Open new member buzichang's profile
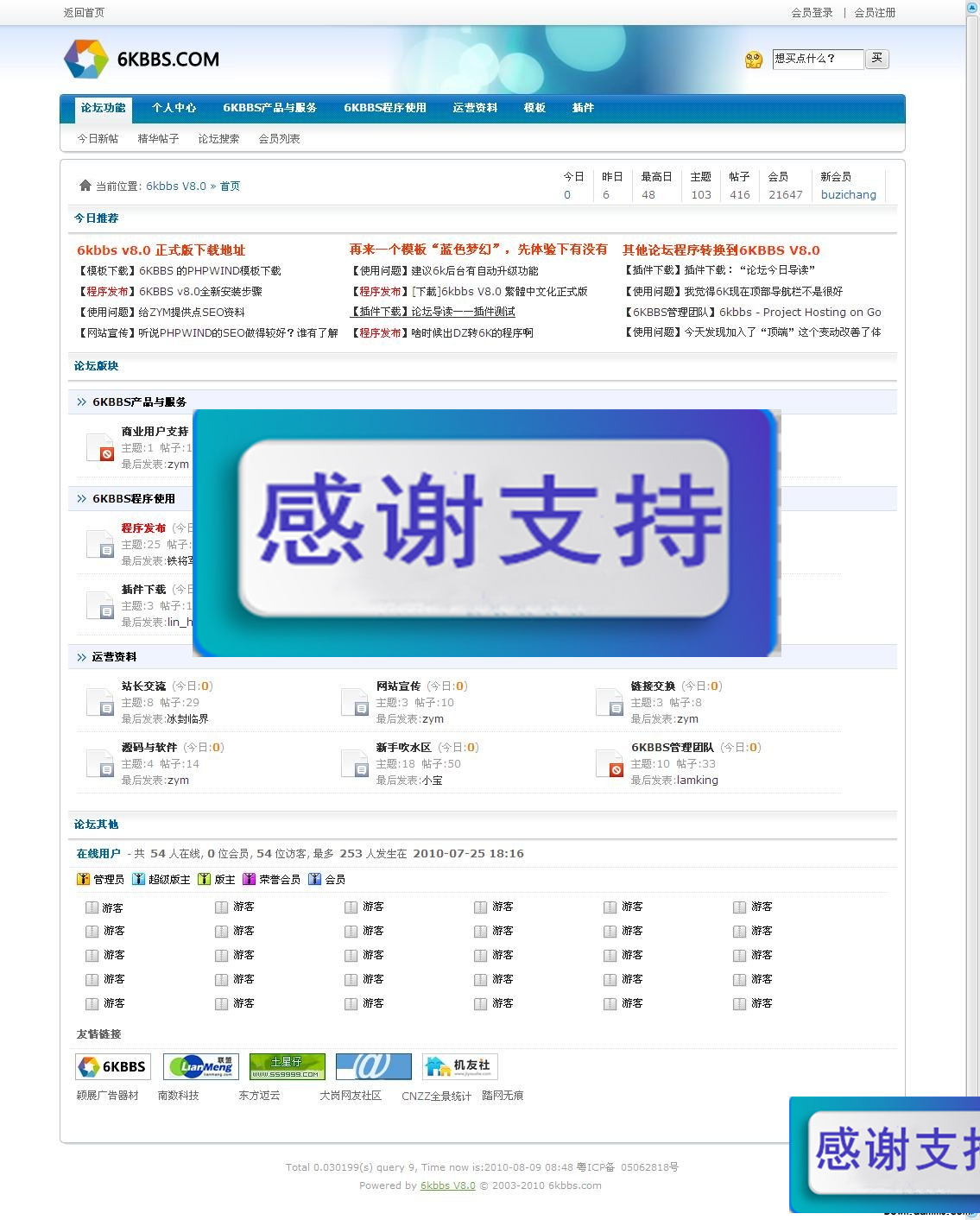The height and width of the screenshot is (1220, 980). pos(848,194)
